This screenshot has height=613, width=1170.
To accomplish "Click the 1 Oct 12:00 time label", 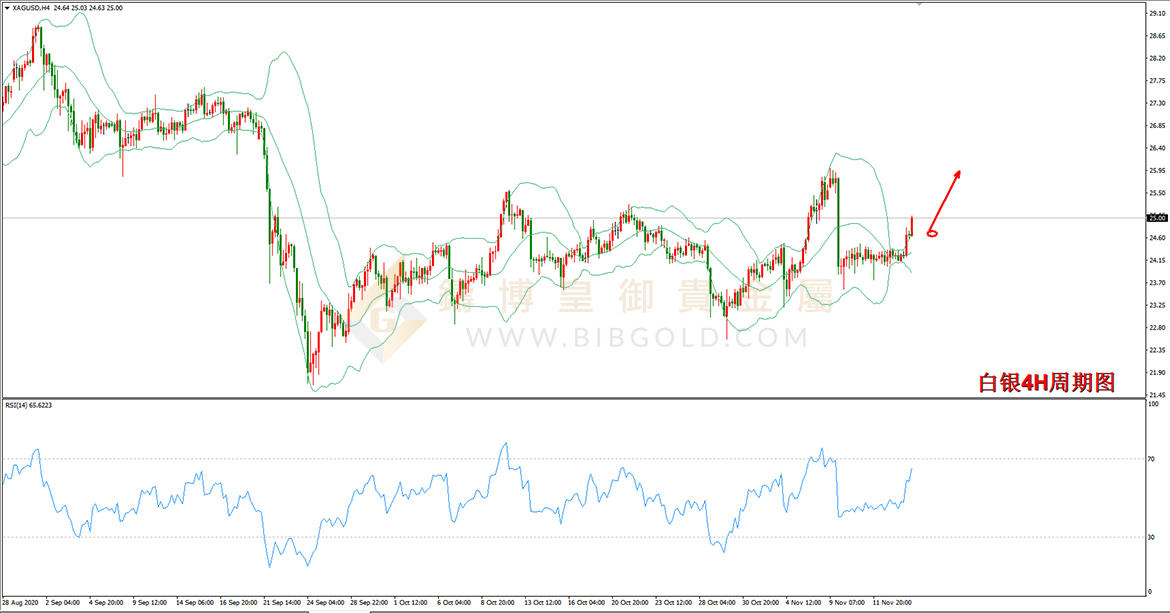I will [411, 602].
